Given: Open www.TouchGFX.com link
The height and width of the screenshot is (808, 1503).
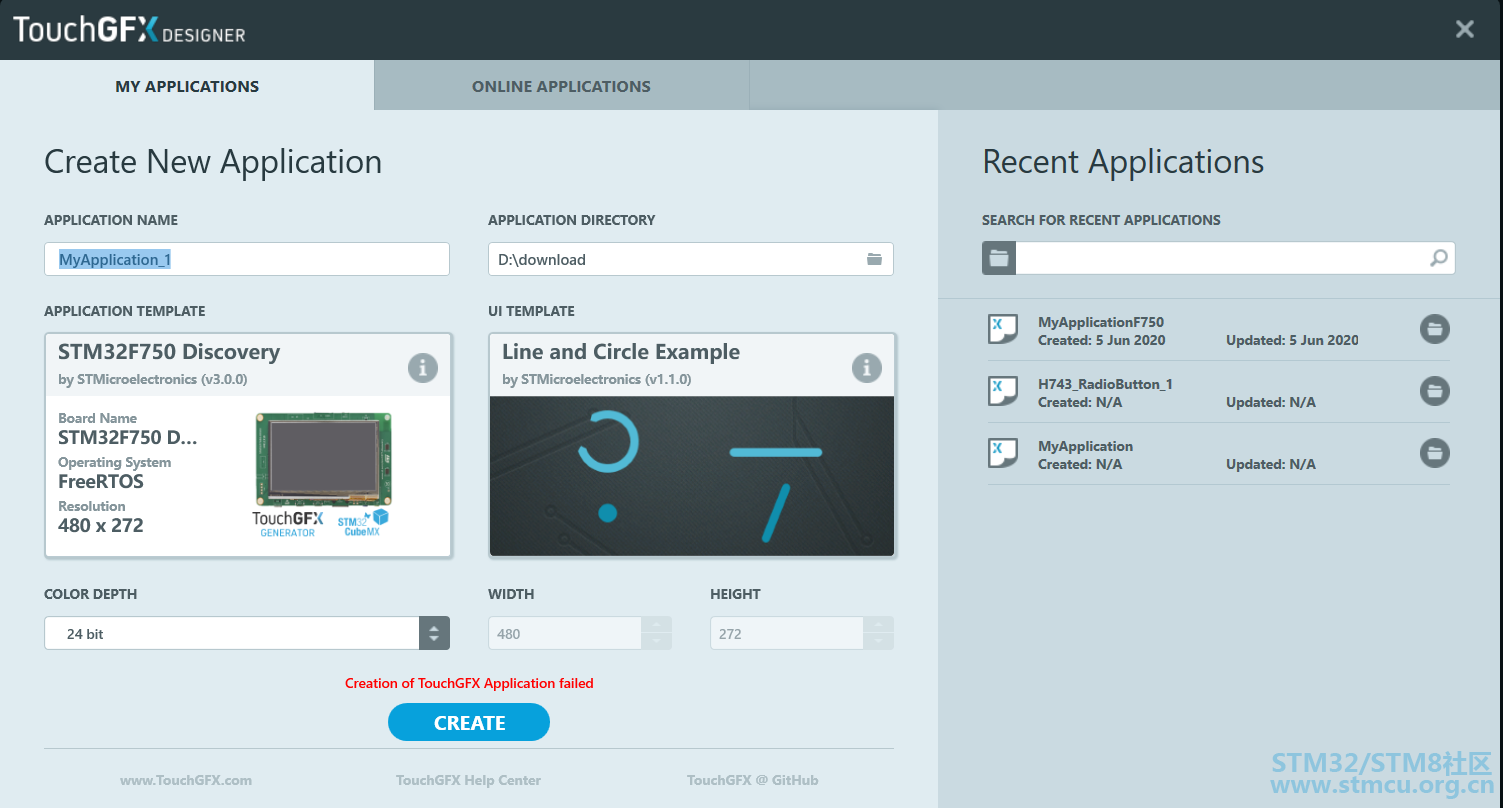Looking at the screenshot, I should tap(186, 780).
